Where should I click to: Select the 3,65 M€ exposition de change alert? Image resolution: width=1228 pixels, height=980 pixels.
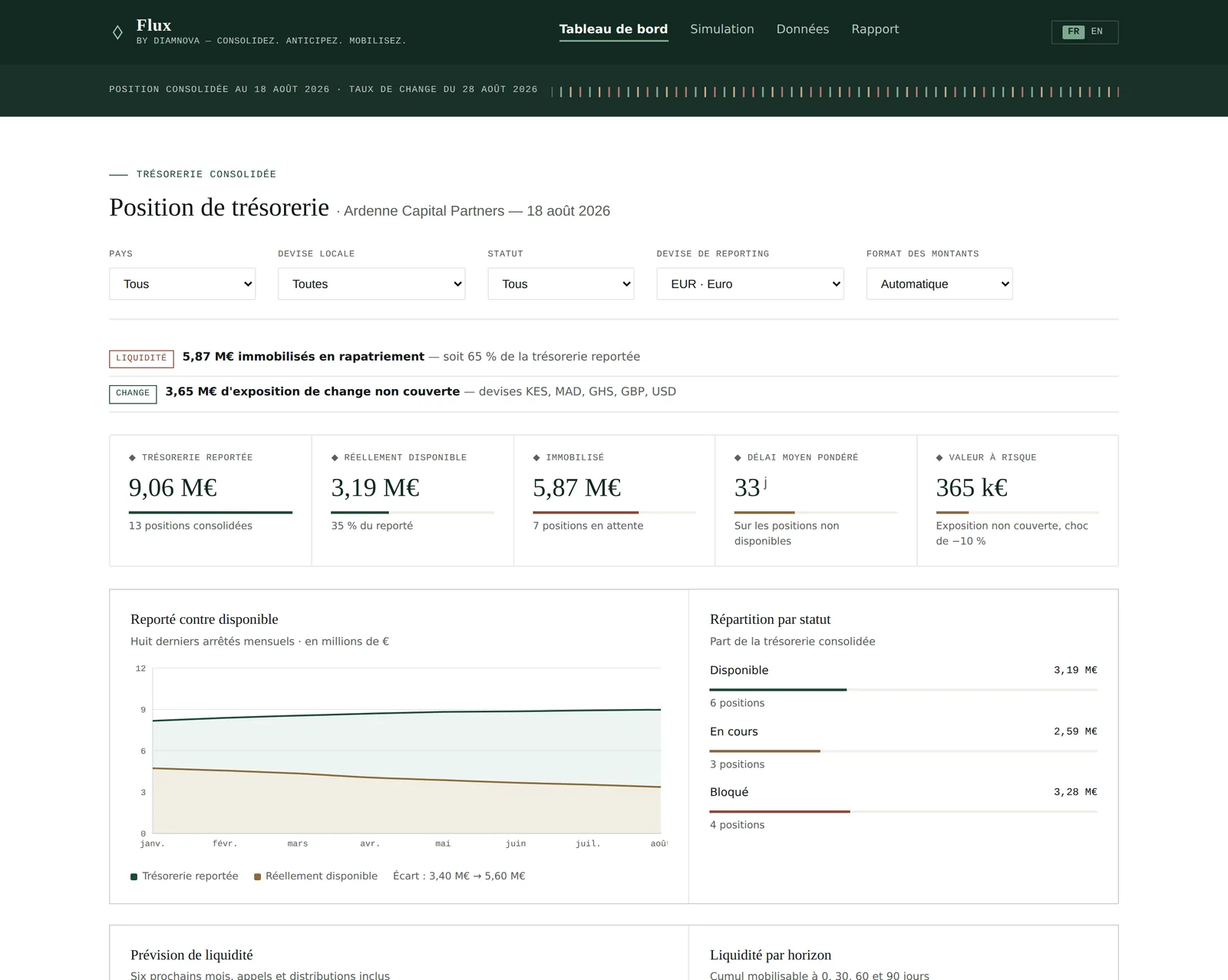pyautogui.click(x=312, y=391)
